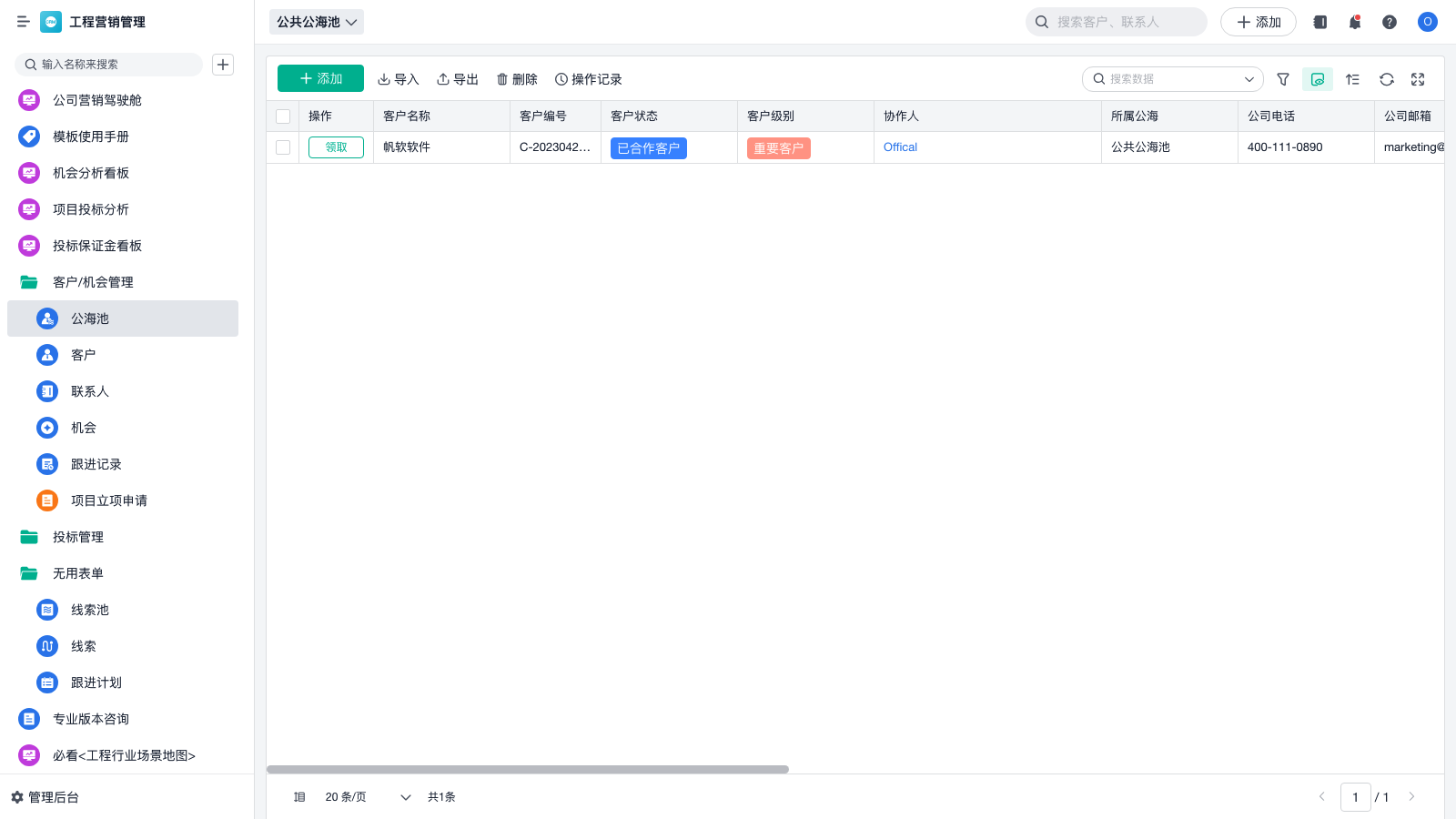Open the 公共公海池 switcher dropdown
The height and width of the screenshot is (819, 1456).
click(x=316, y=22)
